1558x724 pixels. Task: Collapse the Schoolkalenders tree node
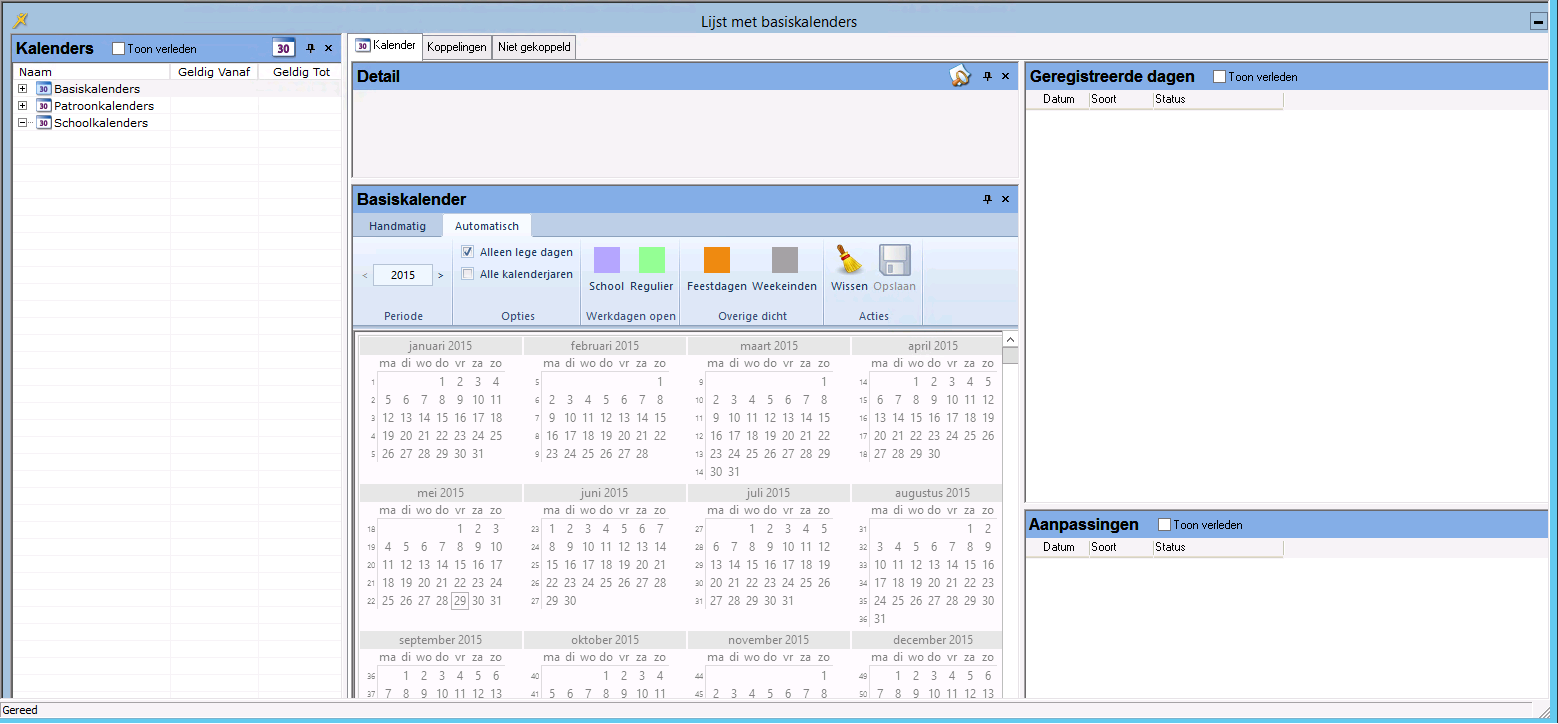(x=23, y=123)
